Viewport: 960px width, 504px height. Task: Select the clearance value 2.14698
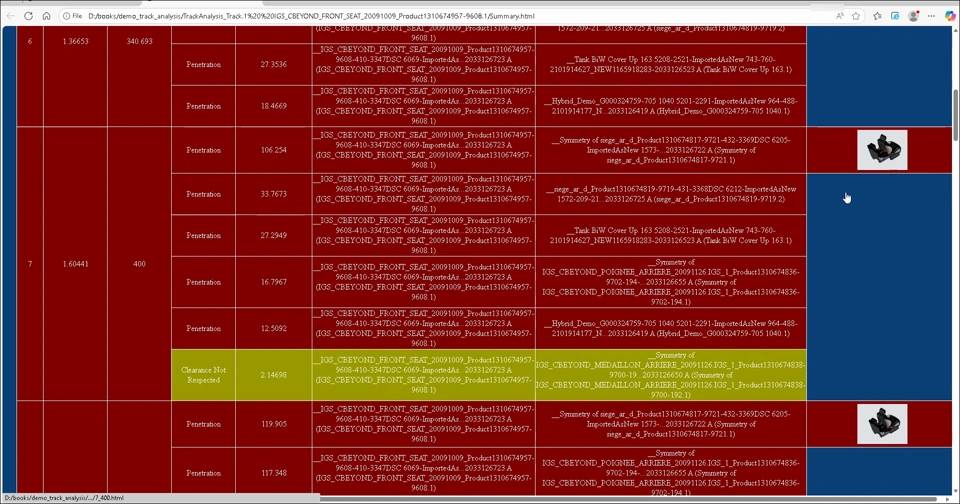pyautogui.click(x=273, y=375)
